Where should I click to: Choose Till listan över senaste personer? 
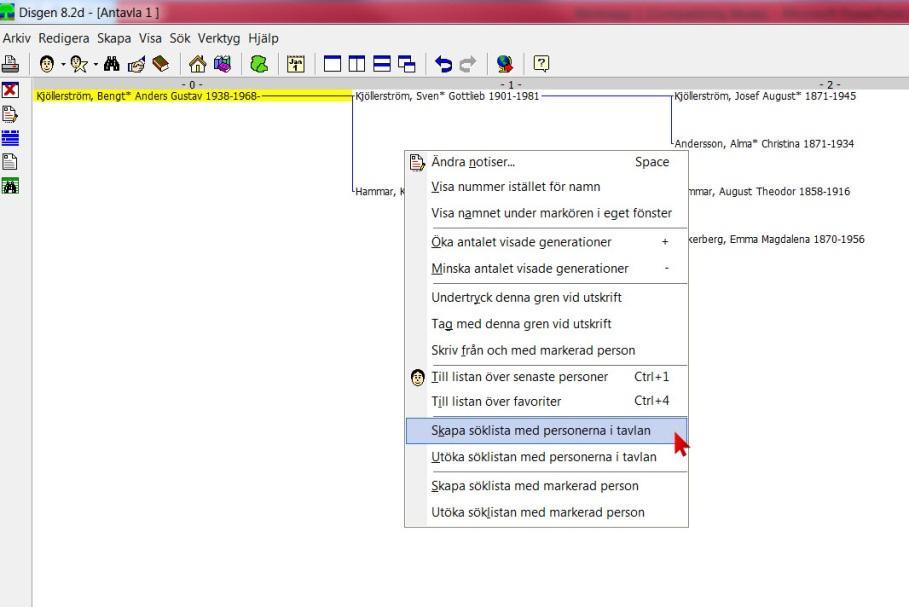click(x=546, y=377)
